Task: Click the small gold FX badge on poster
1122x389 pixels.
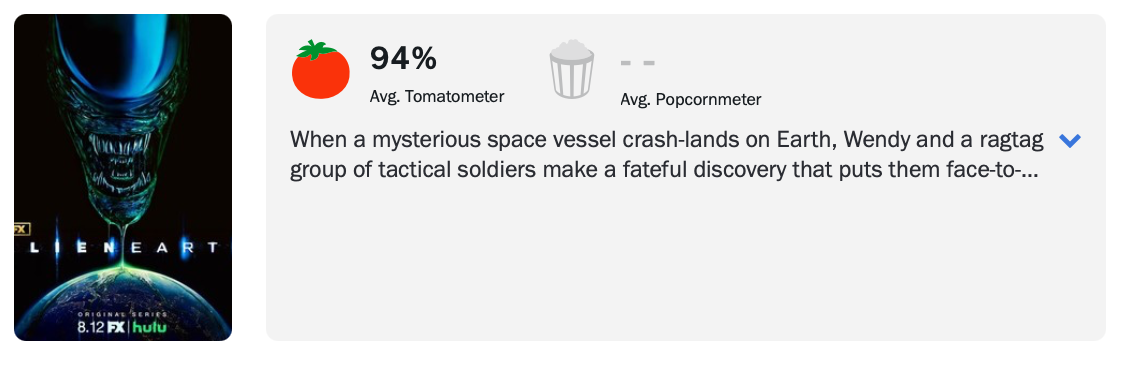Action: click(x=21, y=230)
